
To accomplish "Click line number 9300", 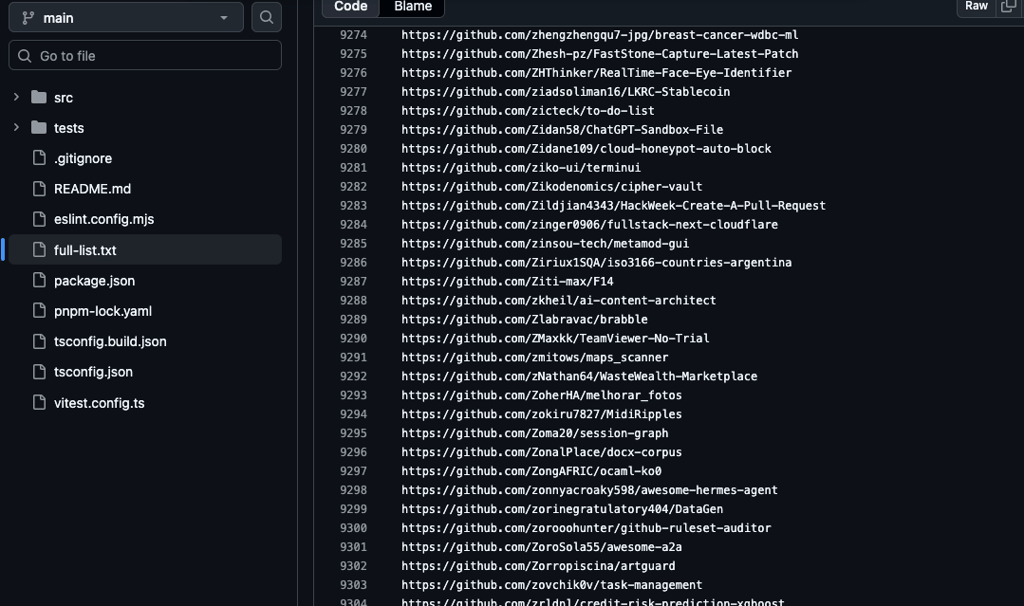I will click(353, 527).
